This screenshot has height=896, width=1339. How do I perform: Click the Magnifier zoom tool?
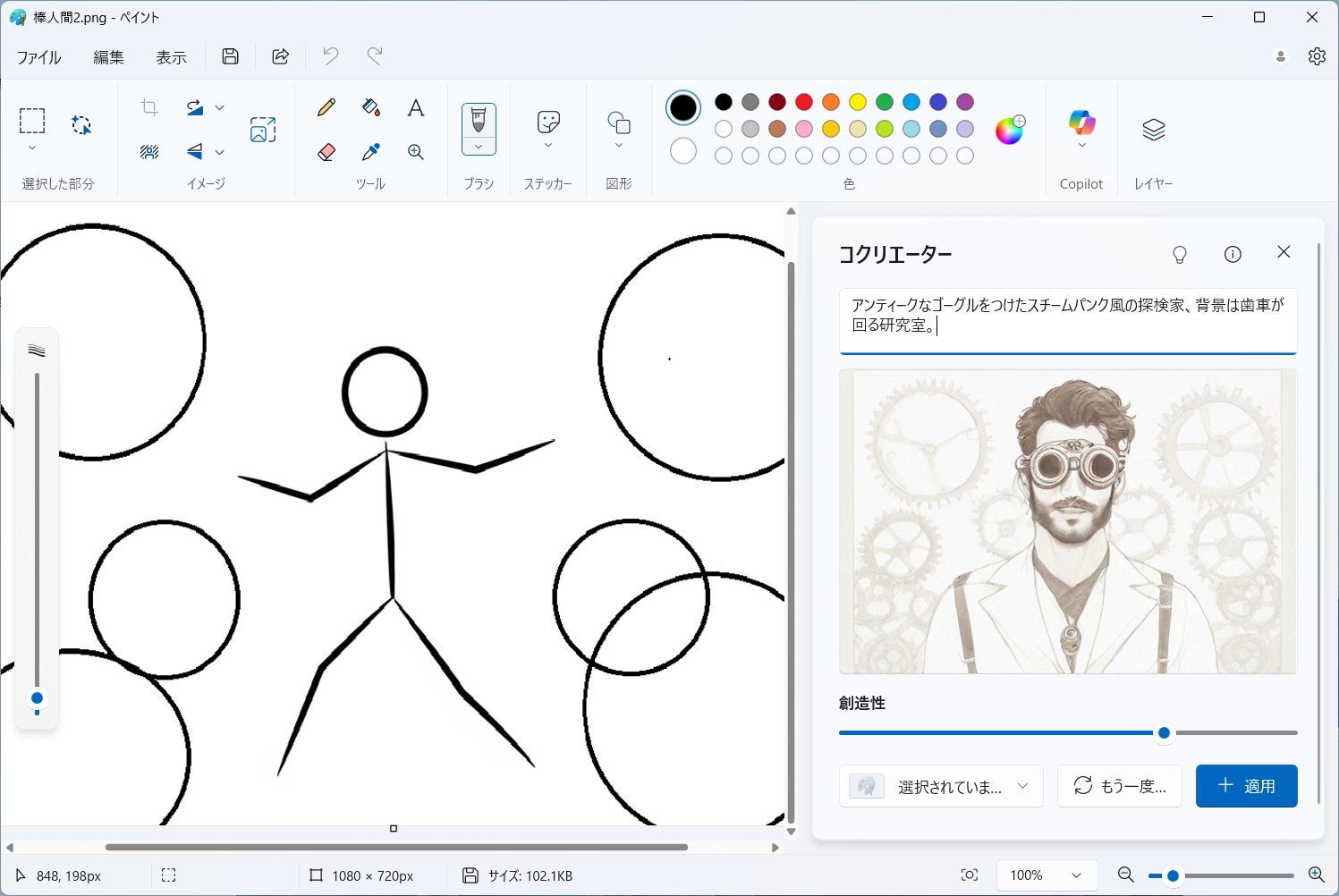416,152
